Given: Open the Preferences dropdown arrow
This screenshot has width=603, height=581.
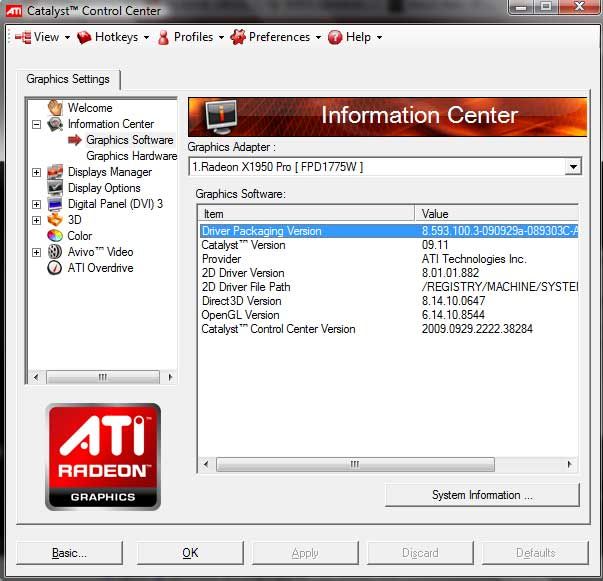Looking at the screenshot, I should [318, 38].
